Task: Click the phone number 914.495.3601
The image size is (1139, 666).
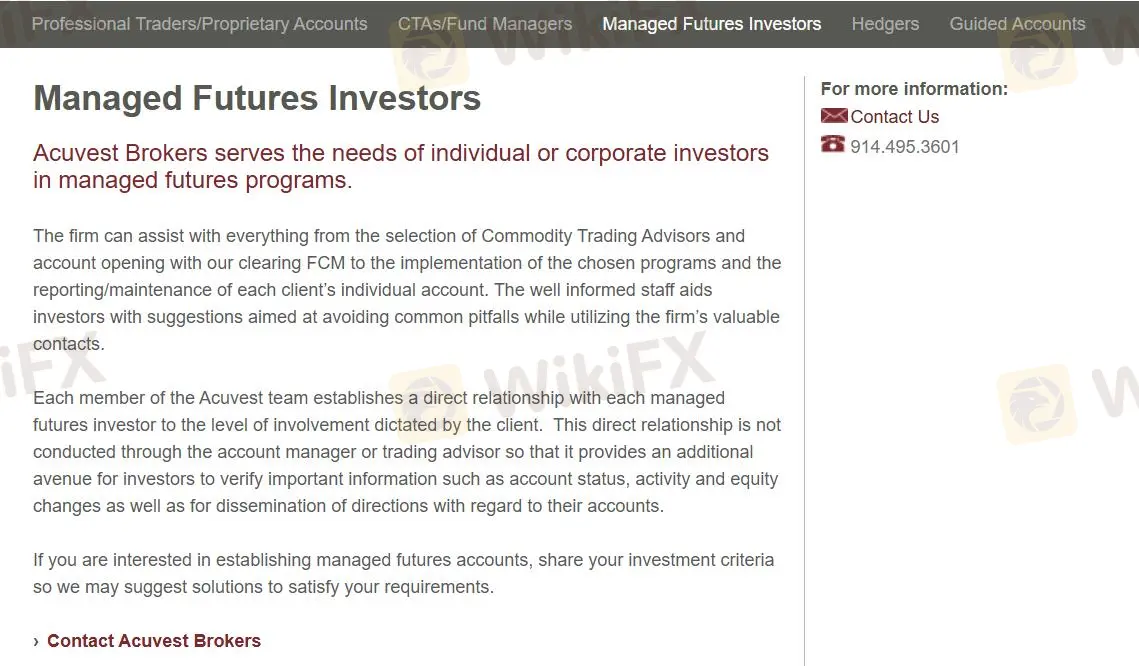Action: [903, 145]
